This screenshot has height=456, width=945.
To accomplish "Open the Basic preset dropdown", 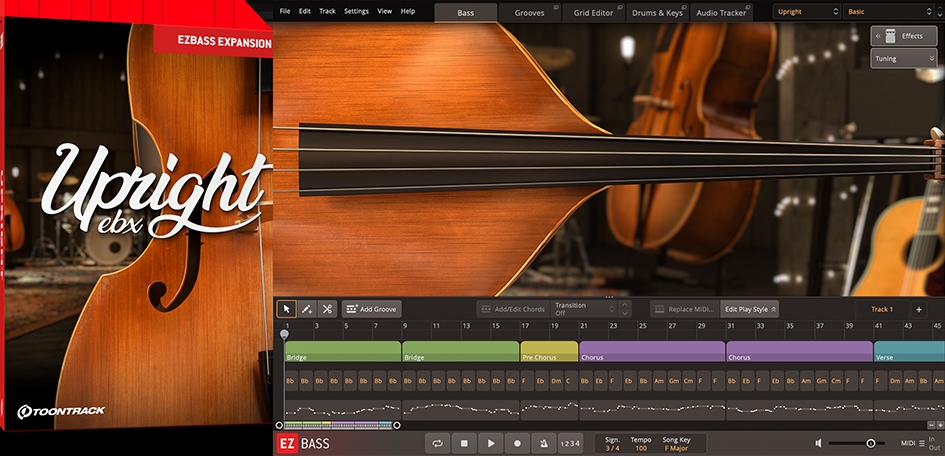I will click(x=889, y=11).
